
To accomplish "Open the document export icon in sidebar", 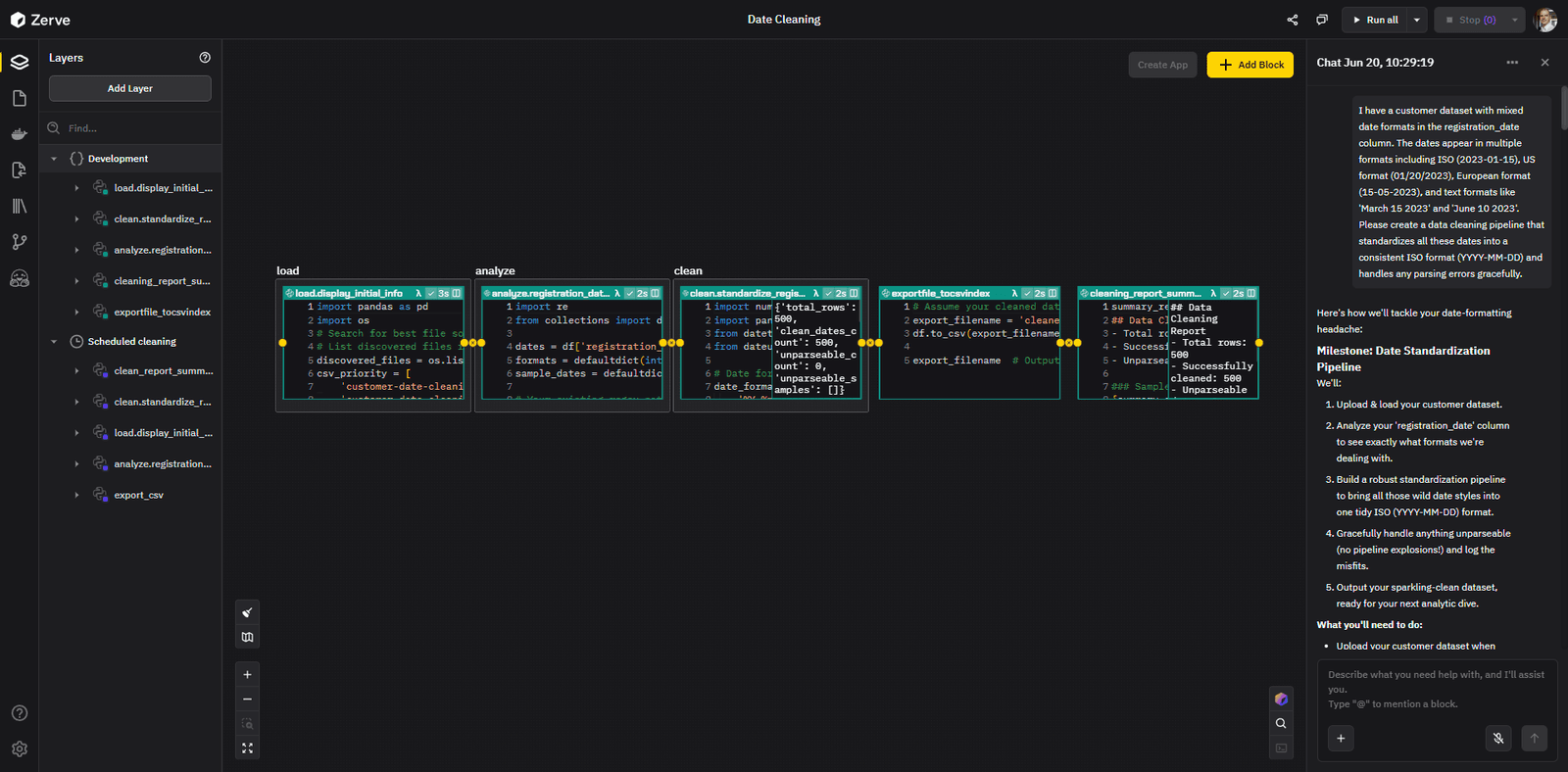I will (19, 170).
